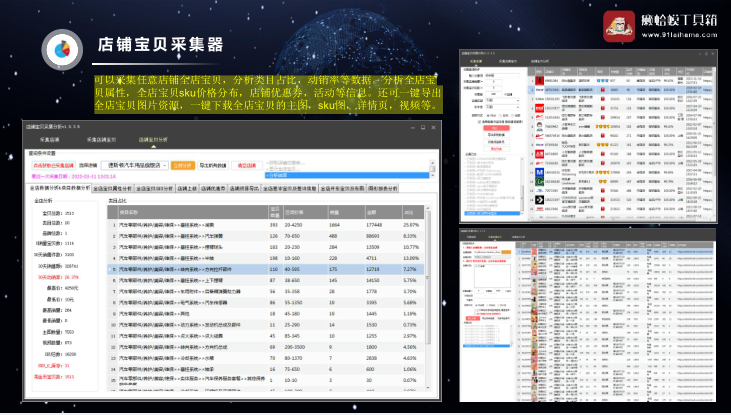The height and width of the screenshot is (415, 731).
Task: Open the upper 不限 dropdown in the shop-collection window
Action: [503, 100]
